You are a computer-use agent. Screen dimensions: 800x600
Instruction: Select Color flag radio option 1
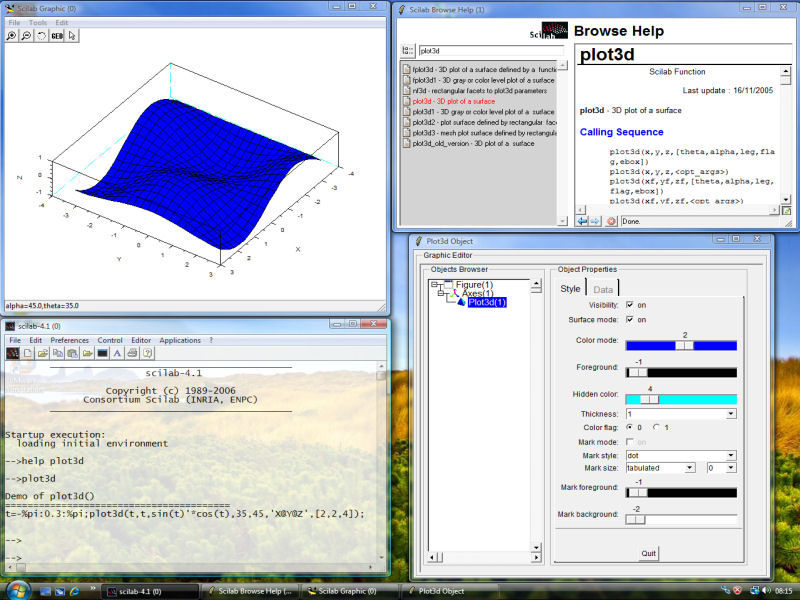(x=656, y=428)
